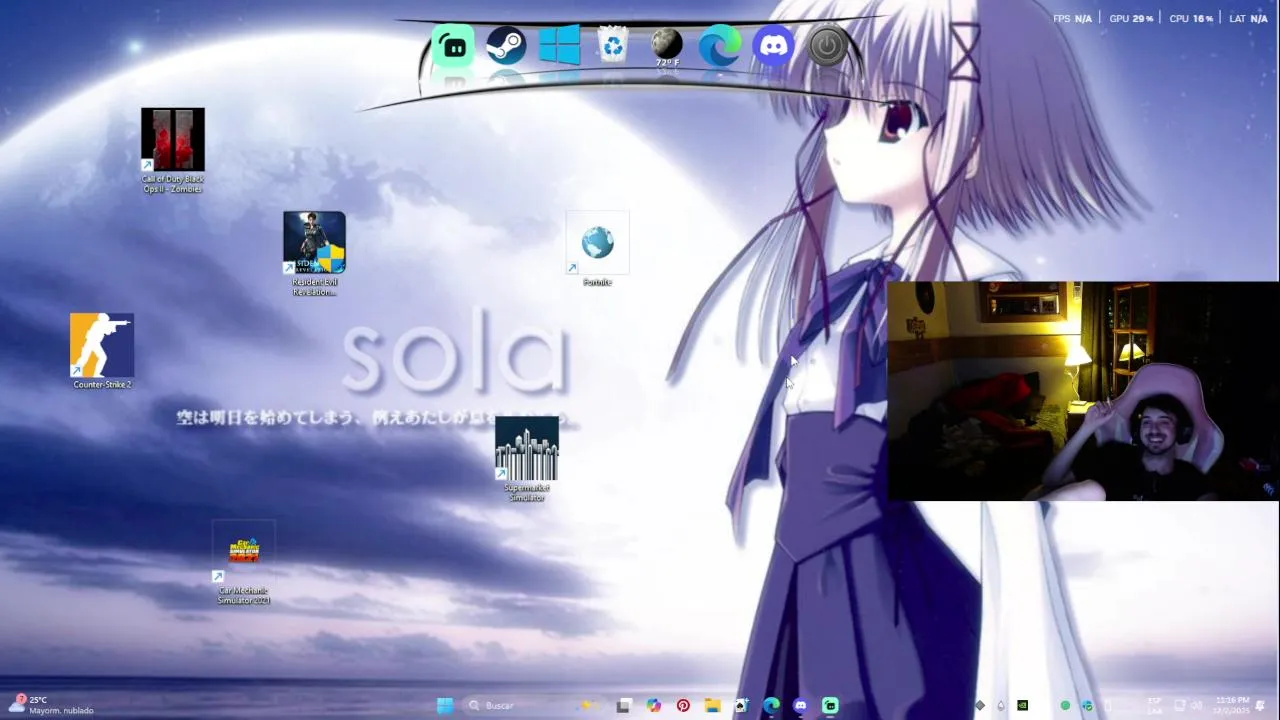Screen dimensions: 1280x720
Task: Click the Windows logo in the top dock
Action: [560, 46]
